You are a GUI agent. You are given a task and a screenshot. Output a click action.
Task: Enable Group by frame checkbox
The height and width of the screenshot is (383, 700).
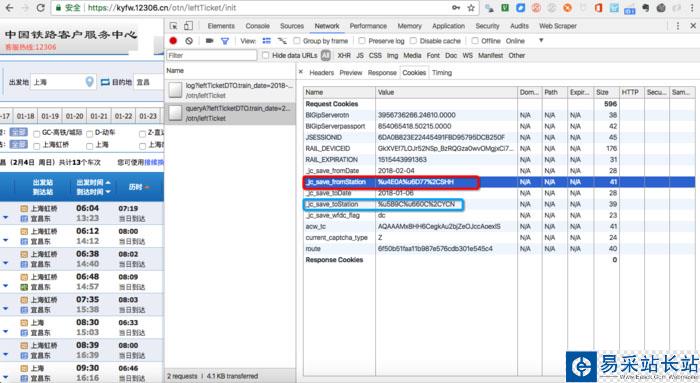(296, 41)
